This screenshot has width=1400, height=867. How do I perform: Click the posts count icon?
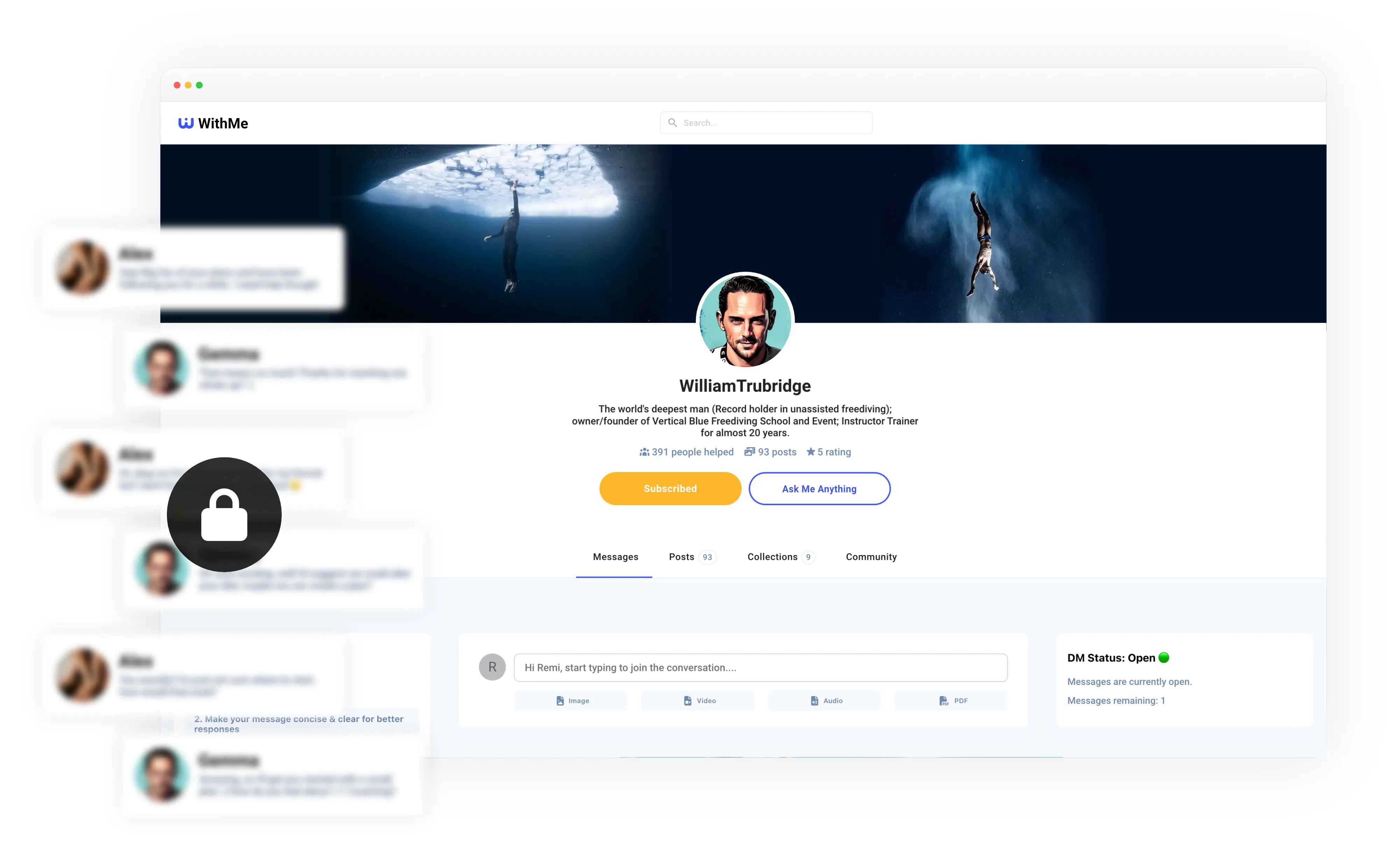(749, 452)
